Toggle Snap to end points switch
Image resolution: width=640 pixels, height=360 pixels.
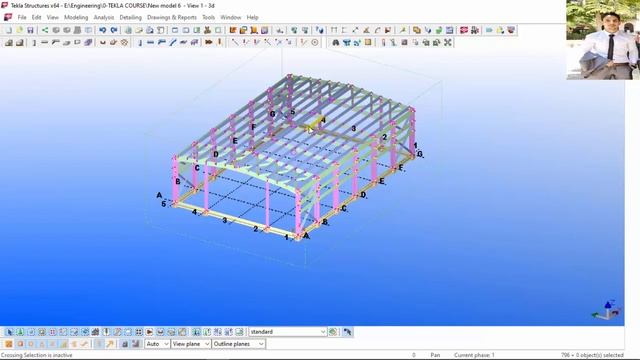pyautogui.click(x=20, y=344)
